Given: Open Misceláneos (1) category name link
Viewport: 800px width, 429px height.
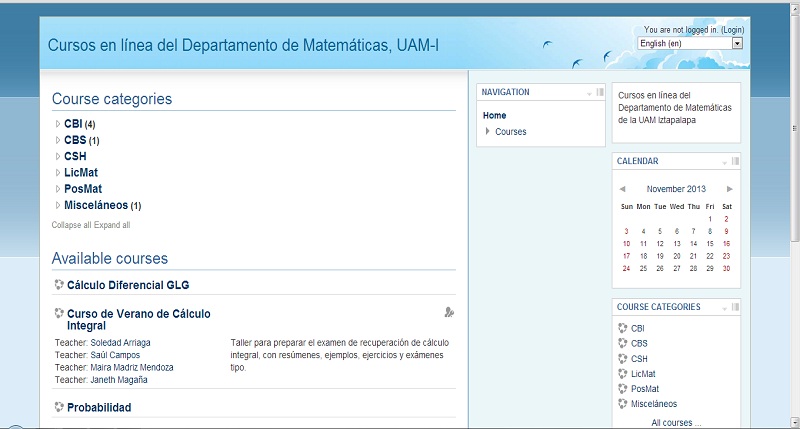Looking at the screenshot, I should pyautogui.click(x=96, y=205).
